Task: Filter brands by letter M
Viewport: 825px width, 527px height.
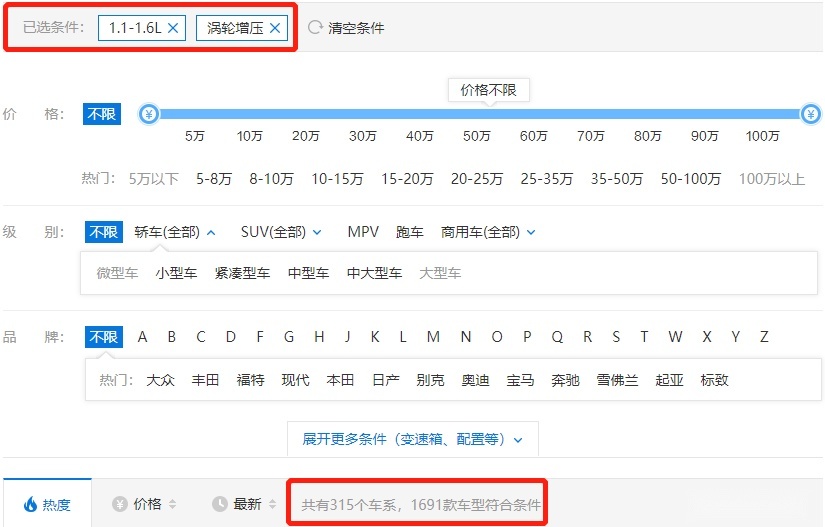Action: [433, 337]
